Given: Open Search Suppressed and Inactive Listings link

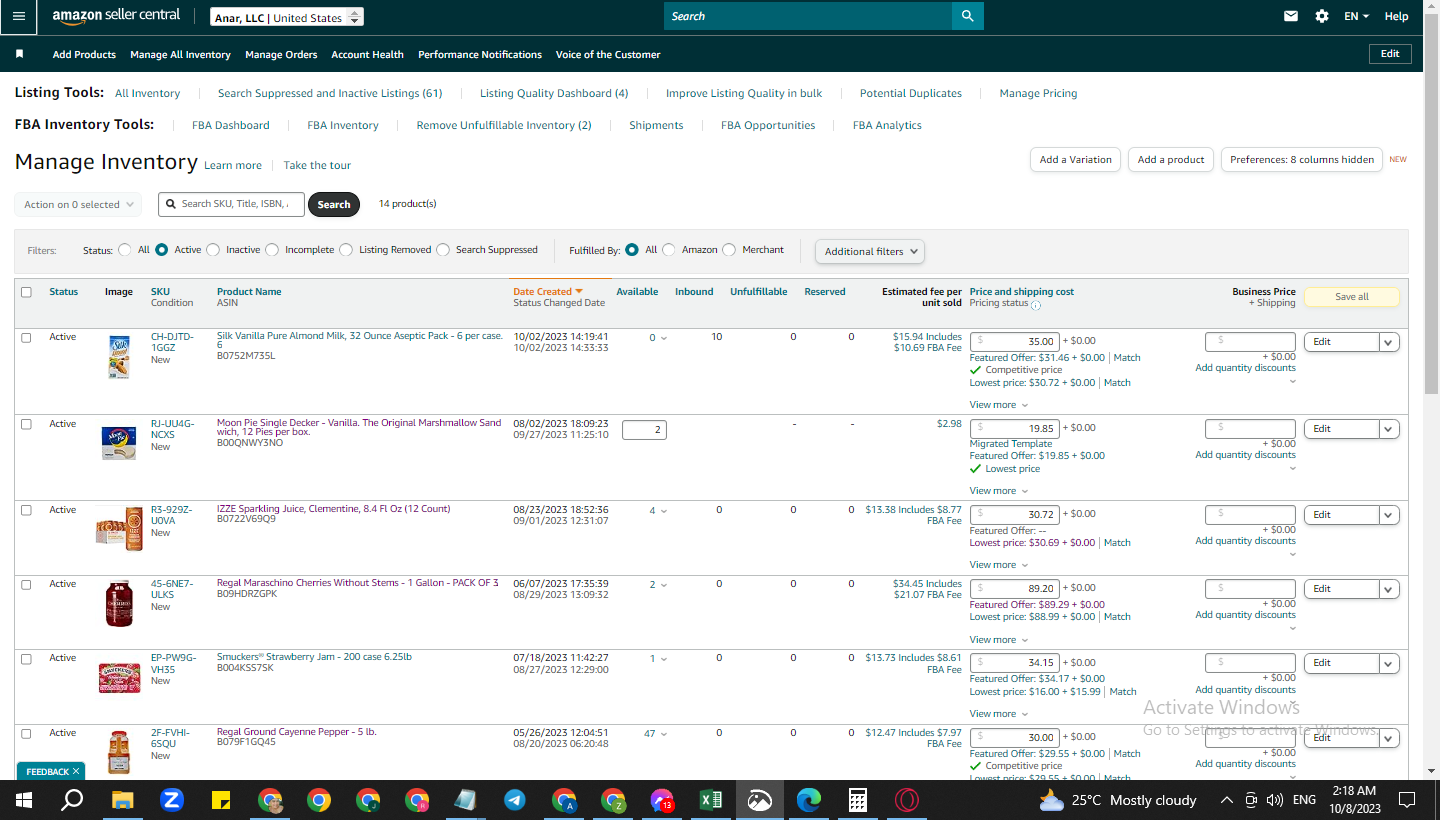Looking at the screenshot, I should [x=330, y=93].
